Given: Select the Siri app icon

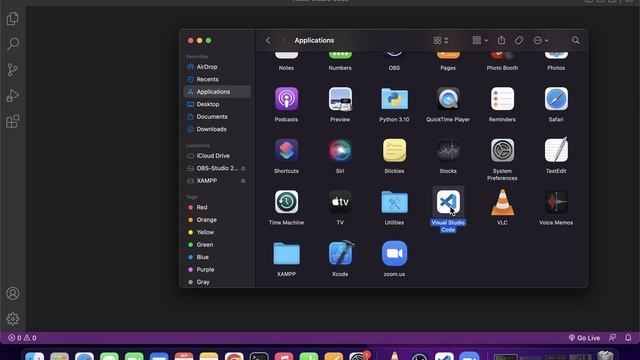Looking at the screenshot, I should pyautogui.click(x=340, y=150).
